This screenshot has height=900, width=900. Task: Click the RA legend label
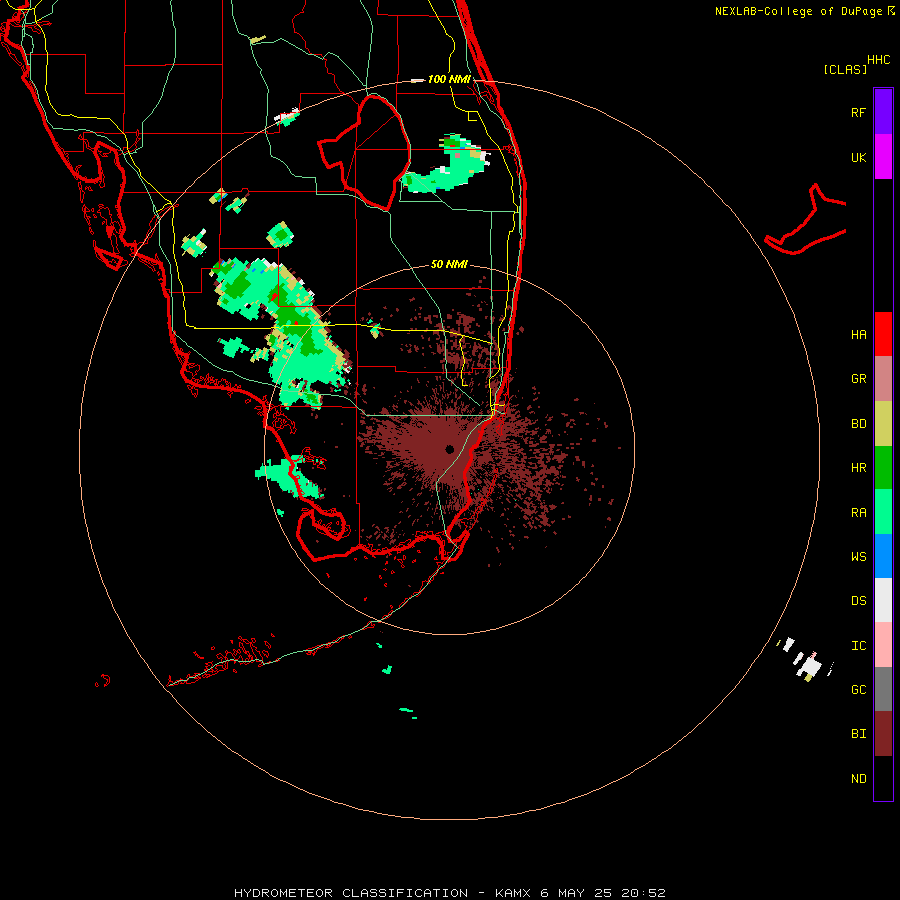[858, 513]
